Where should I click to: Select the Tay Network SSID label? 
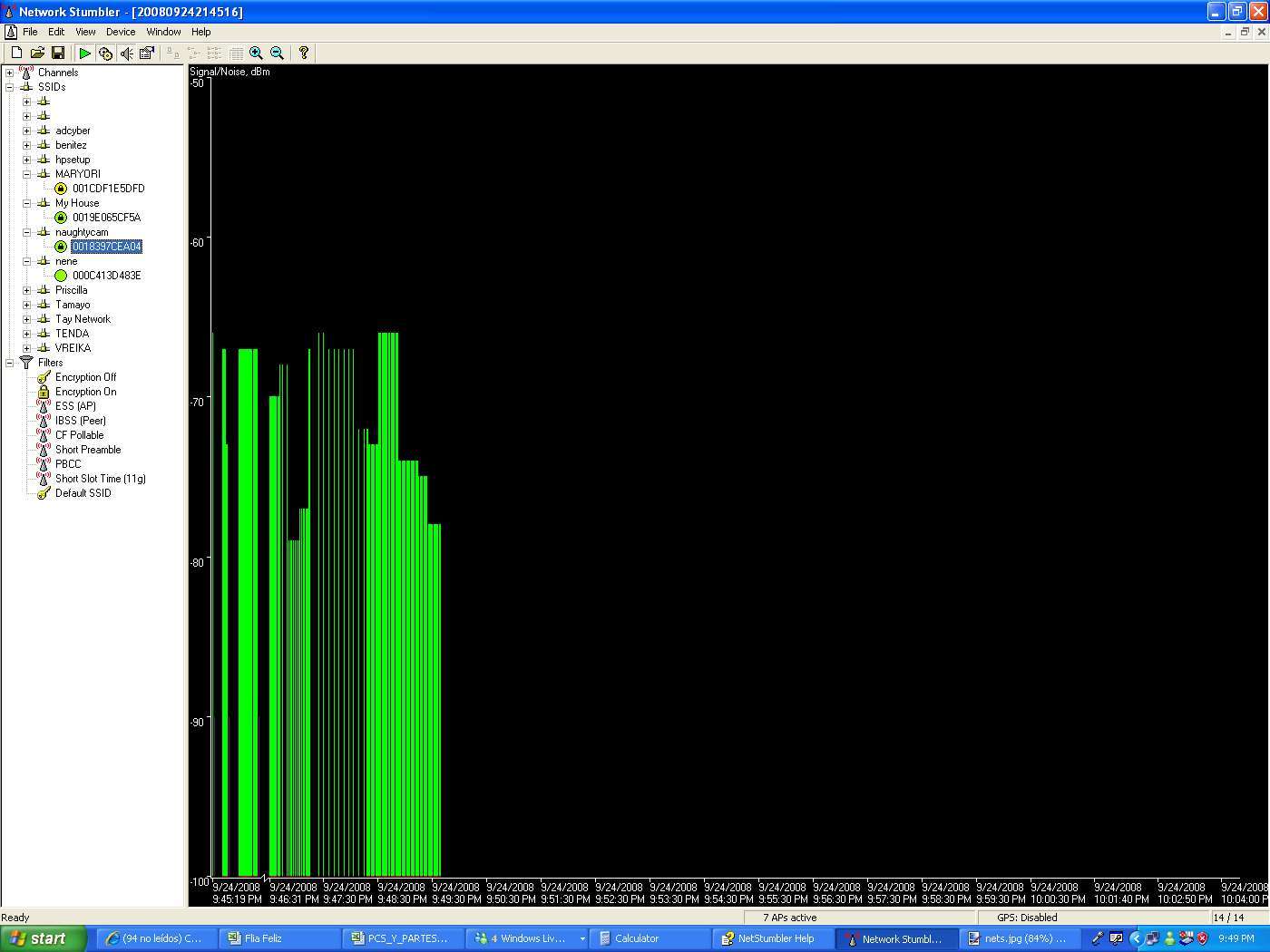pos(83,319)
